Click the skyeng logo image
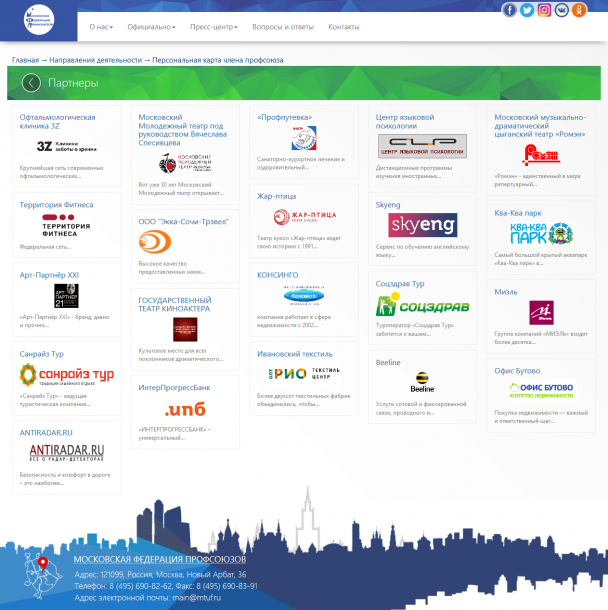 [423, 225]
